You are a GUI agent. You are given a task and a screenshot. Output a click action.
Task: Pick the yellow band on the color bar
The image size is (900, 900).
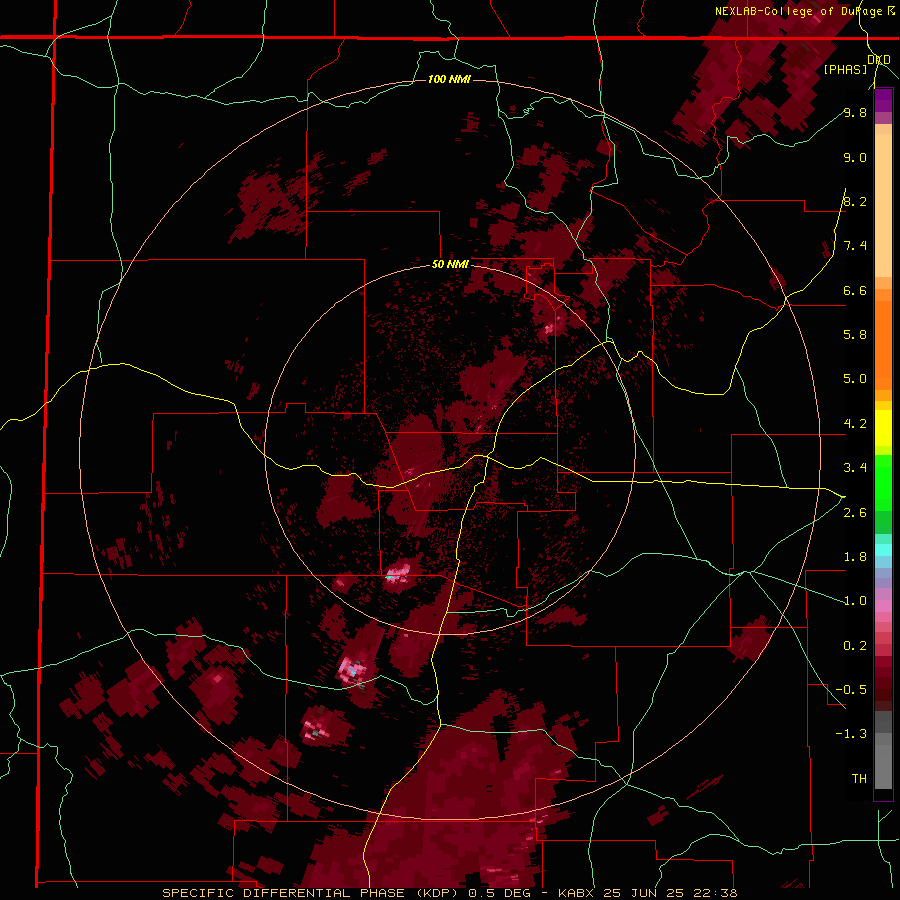point(883,428)
